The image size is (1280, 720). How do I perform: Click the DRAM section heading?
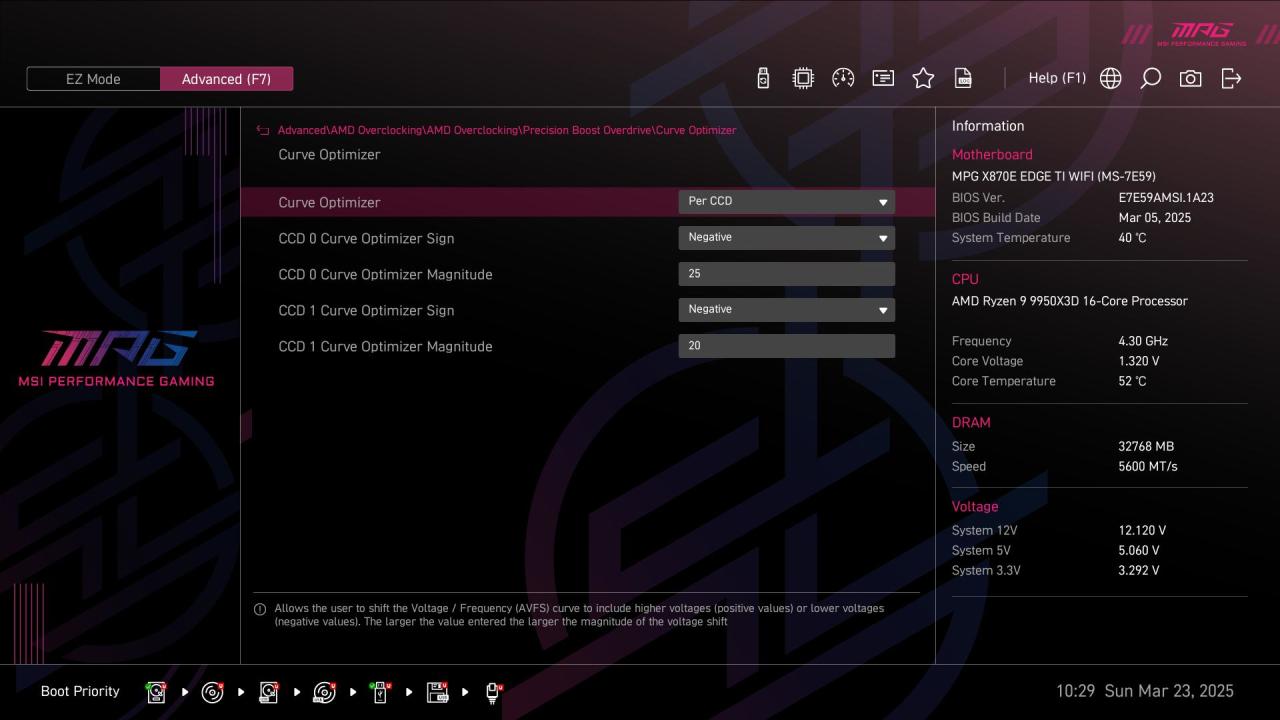[971, 422]
